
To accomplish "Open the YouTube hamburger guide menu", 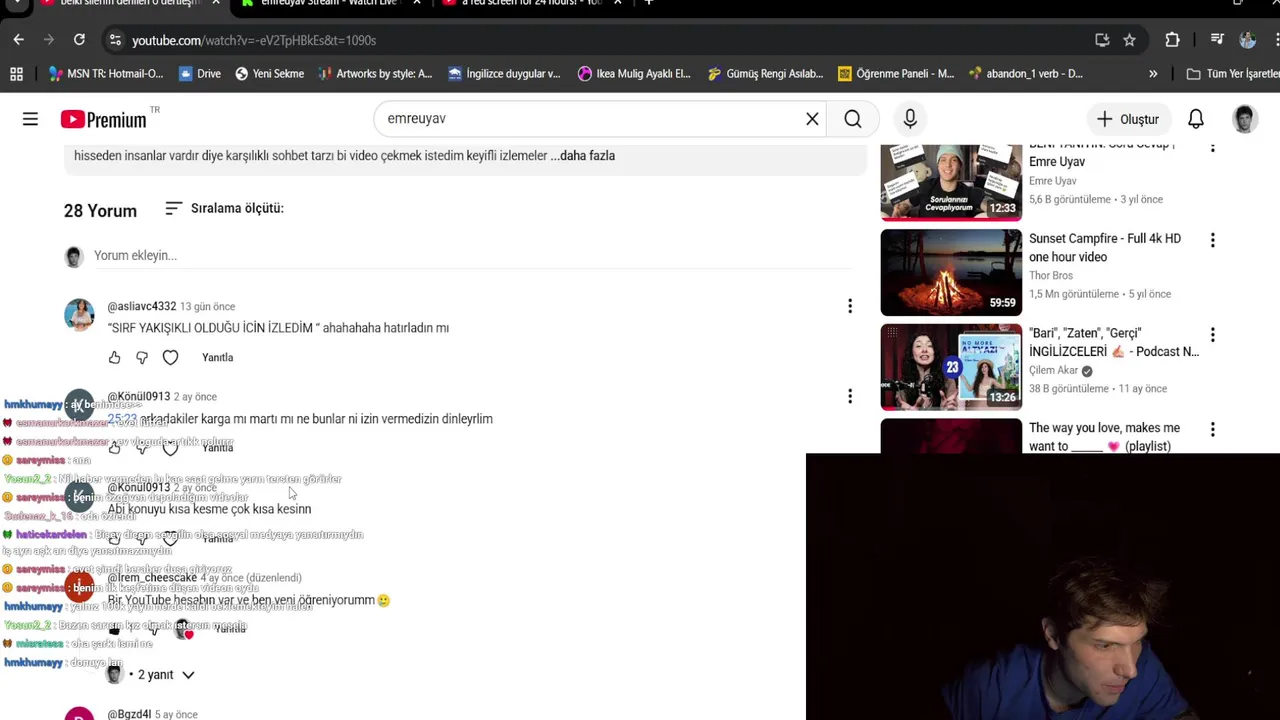I will click(x=30, y=119).
